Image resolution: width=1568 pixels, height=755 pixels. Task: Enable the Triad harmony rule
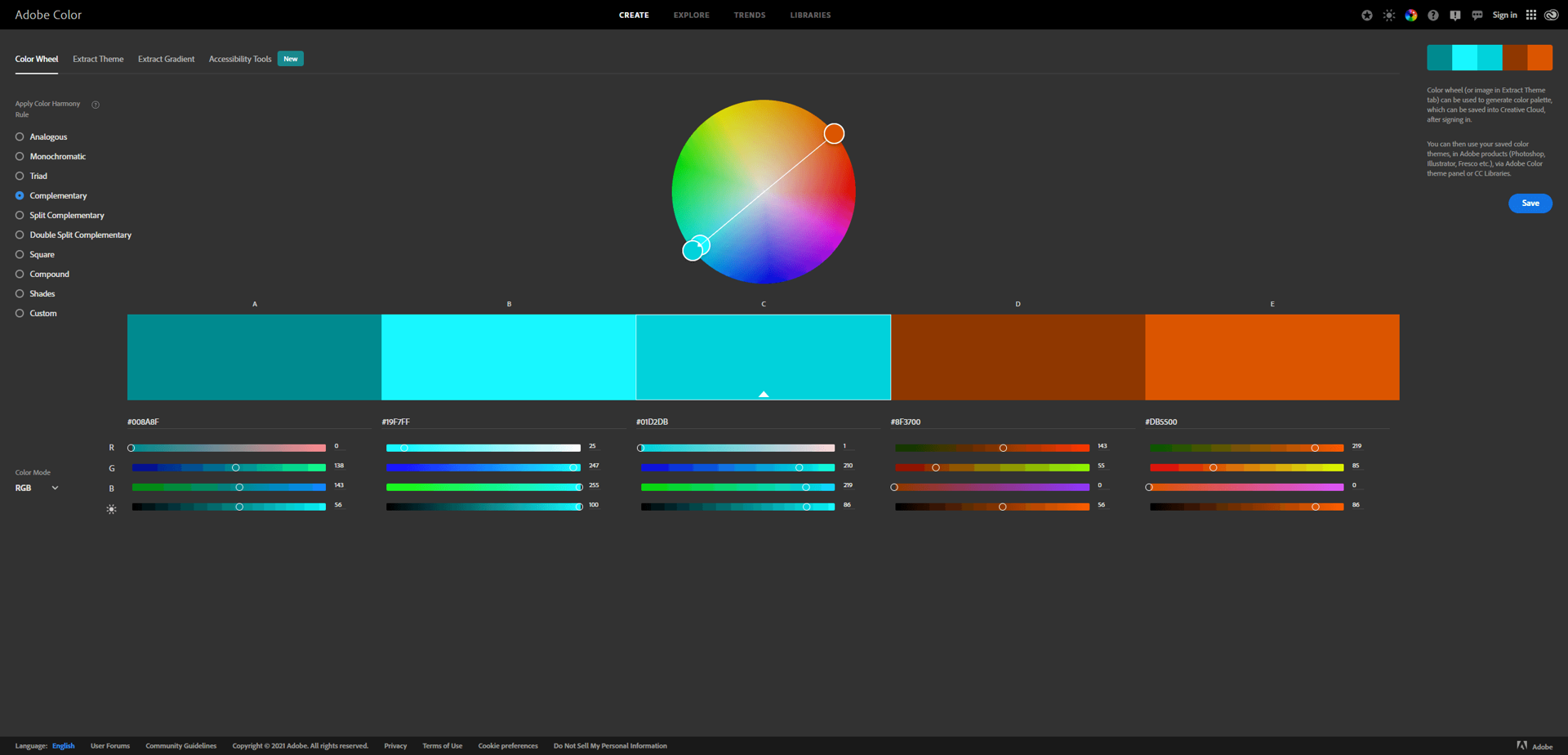[x=19, y=176]
